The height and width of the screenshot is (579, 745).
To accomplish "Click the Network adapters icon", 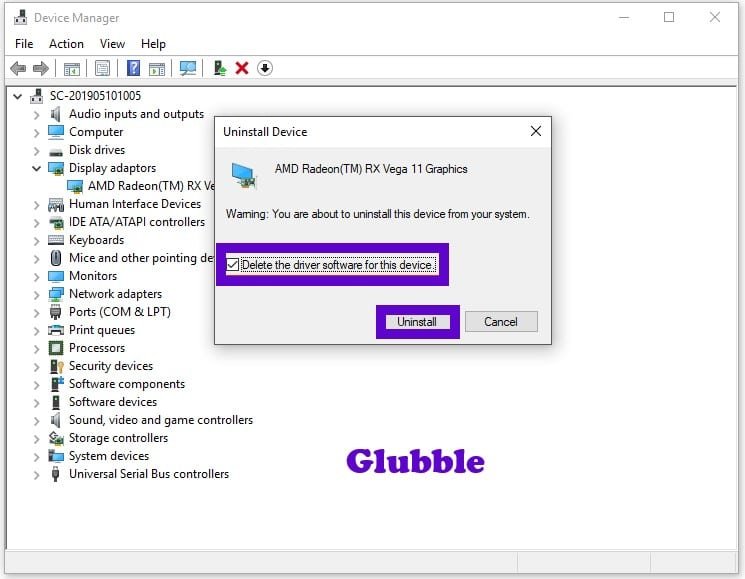I will pos(56,294).
